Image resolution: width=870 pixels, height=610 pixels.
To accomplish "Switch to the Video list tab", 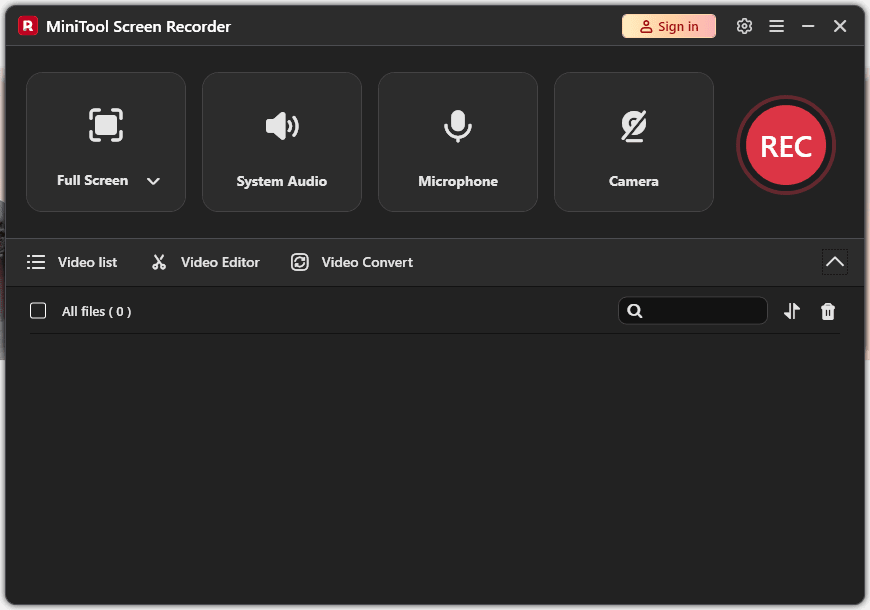I will click(x=72, y=262).
